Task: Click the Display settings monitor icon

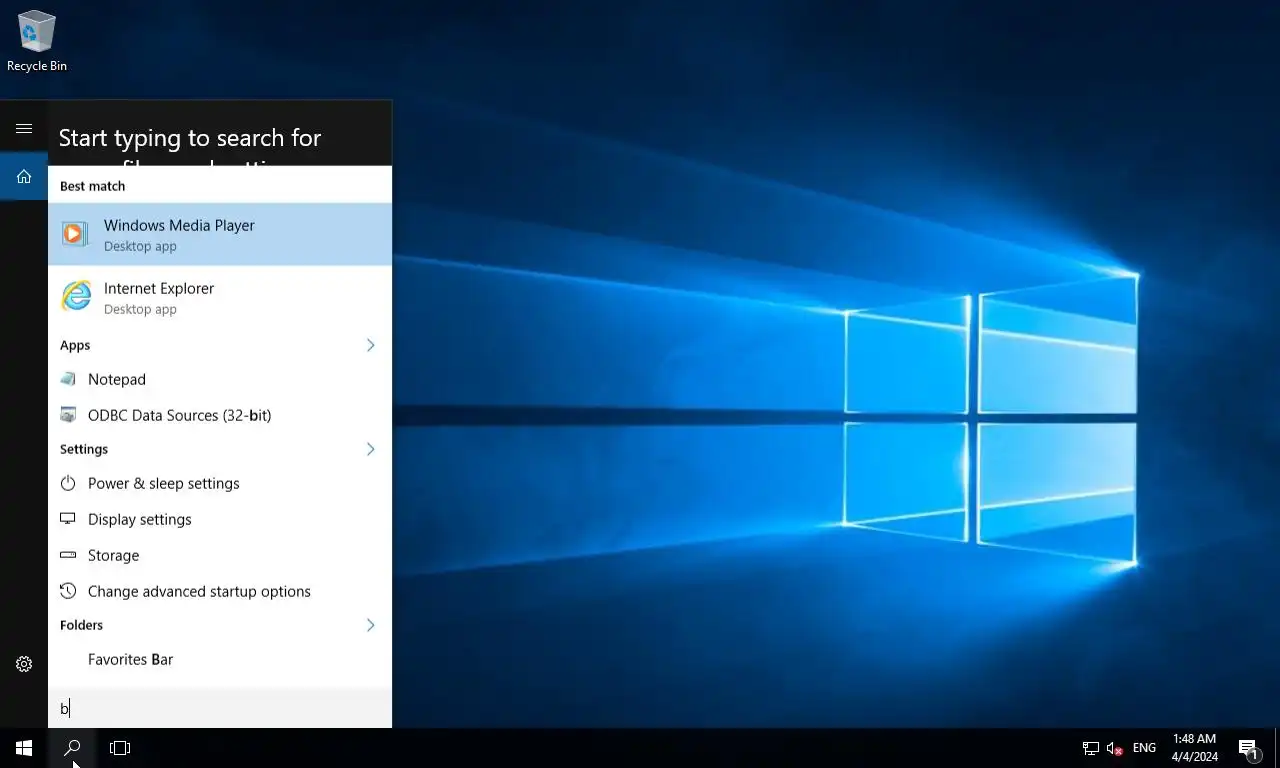Action: [x=68, y=519]
